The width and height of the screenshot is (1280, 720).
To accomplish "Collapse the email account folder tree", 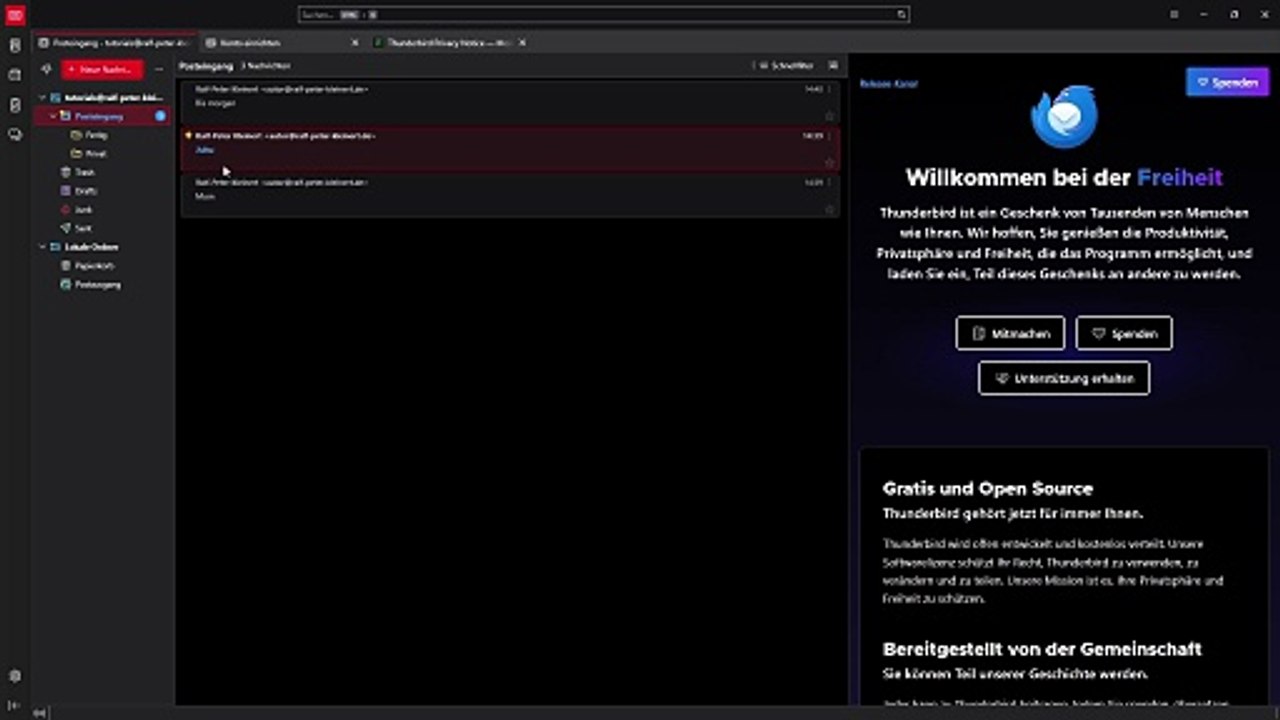I will click(43, 97).
